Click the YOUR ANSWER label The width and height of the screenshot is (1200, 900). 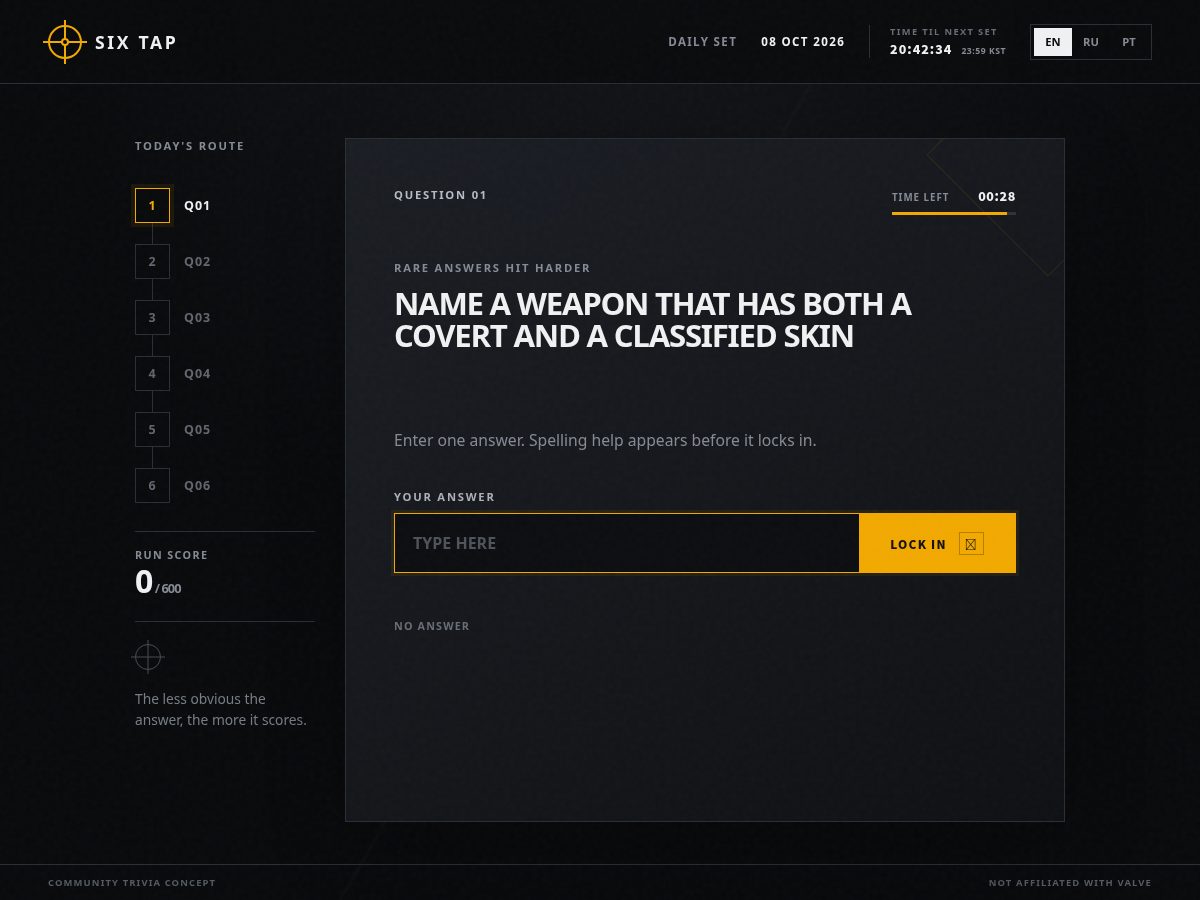click(444, 497)
